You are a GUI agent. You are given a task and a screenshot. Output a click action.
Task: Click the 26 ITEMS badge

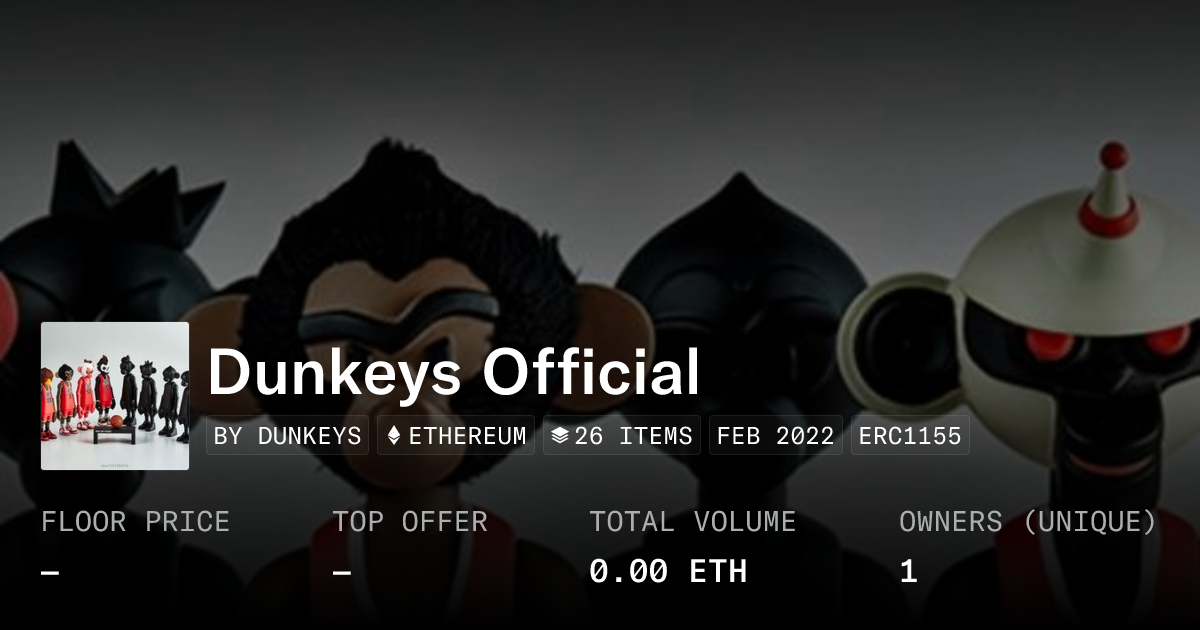tap(622, 436)
